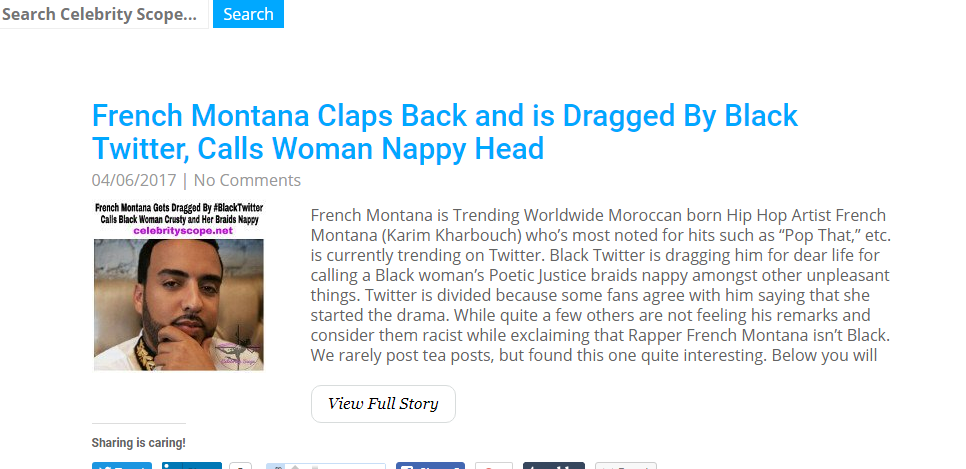Click the LinkedIn share count bubble
Viewport: 966px width, 469px height.
click(x=240, y=465)
